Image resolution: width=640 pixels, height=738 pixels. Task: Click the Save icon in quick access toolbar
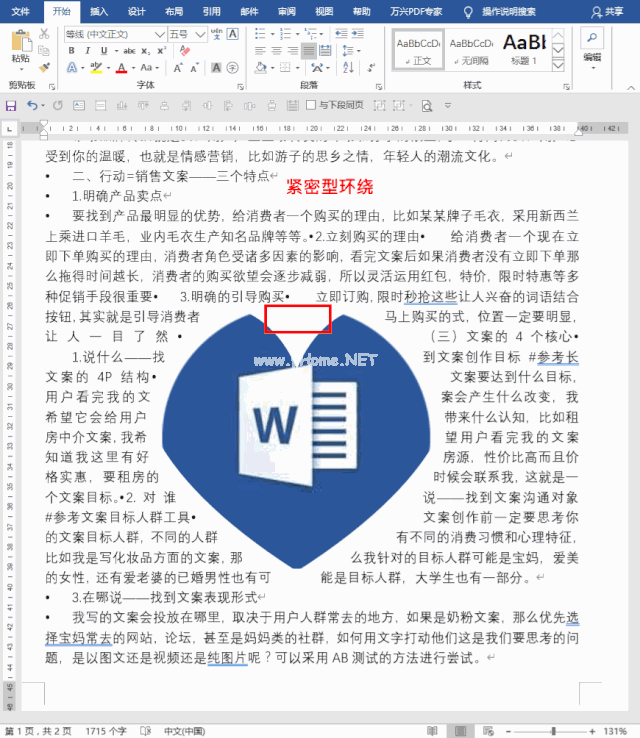point(11,105)
